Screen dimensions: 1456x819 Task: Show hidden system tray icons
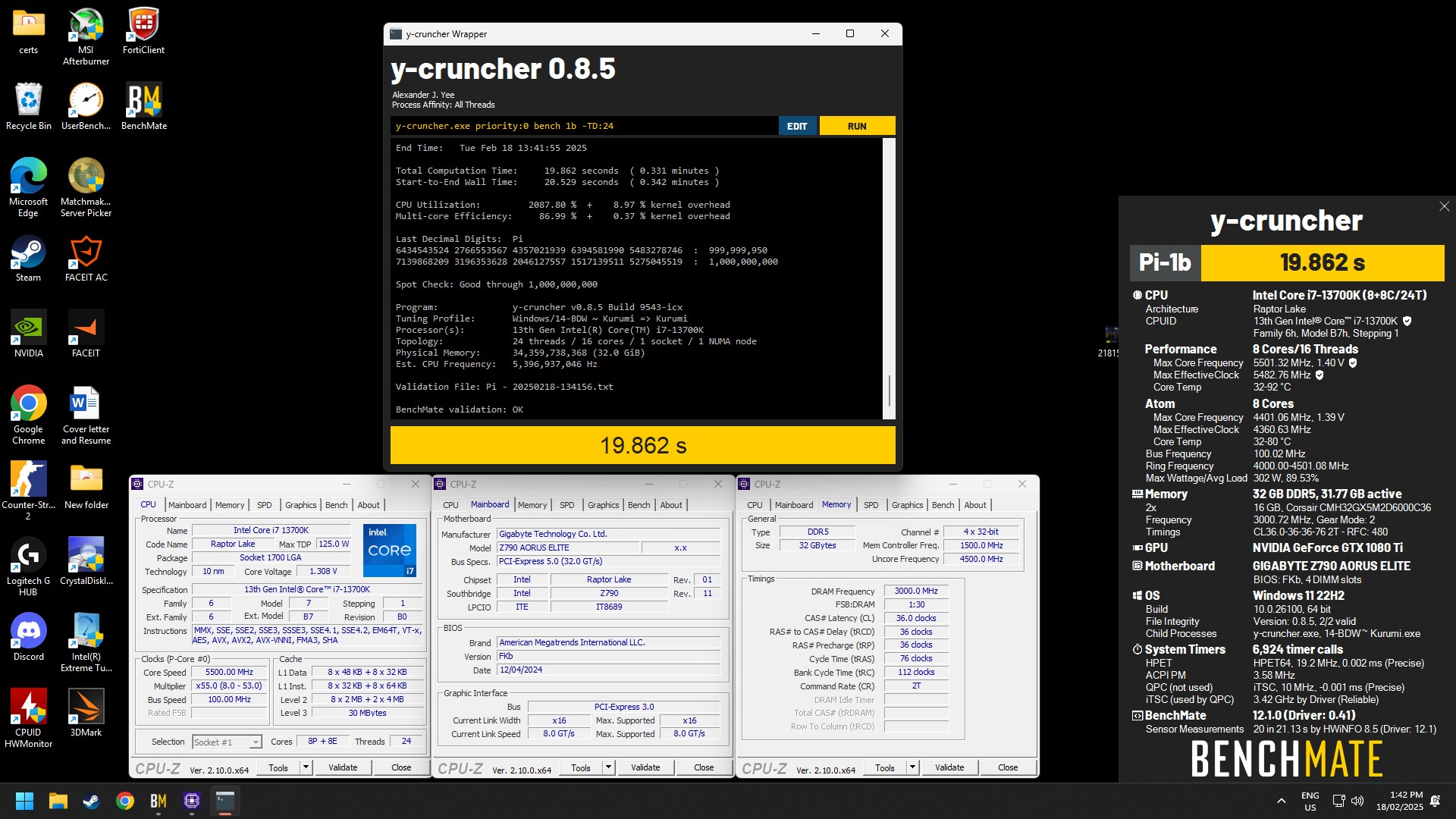click(x=1281, y=801)
